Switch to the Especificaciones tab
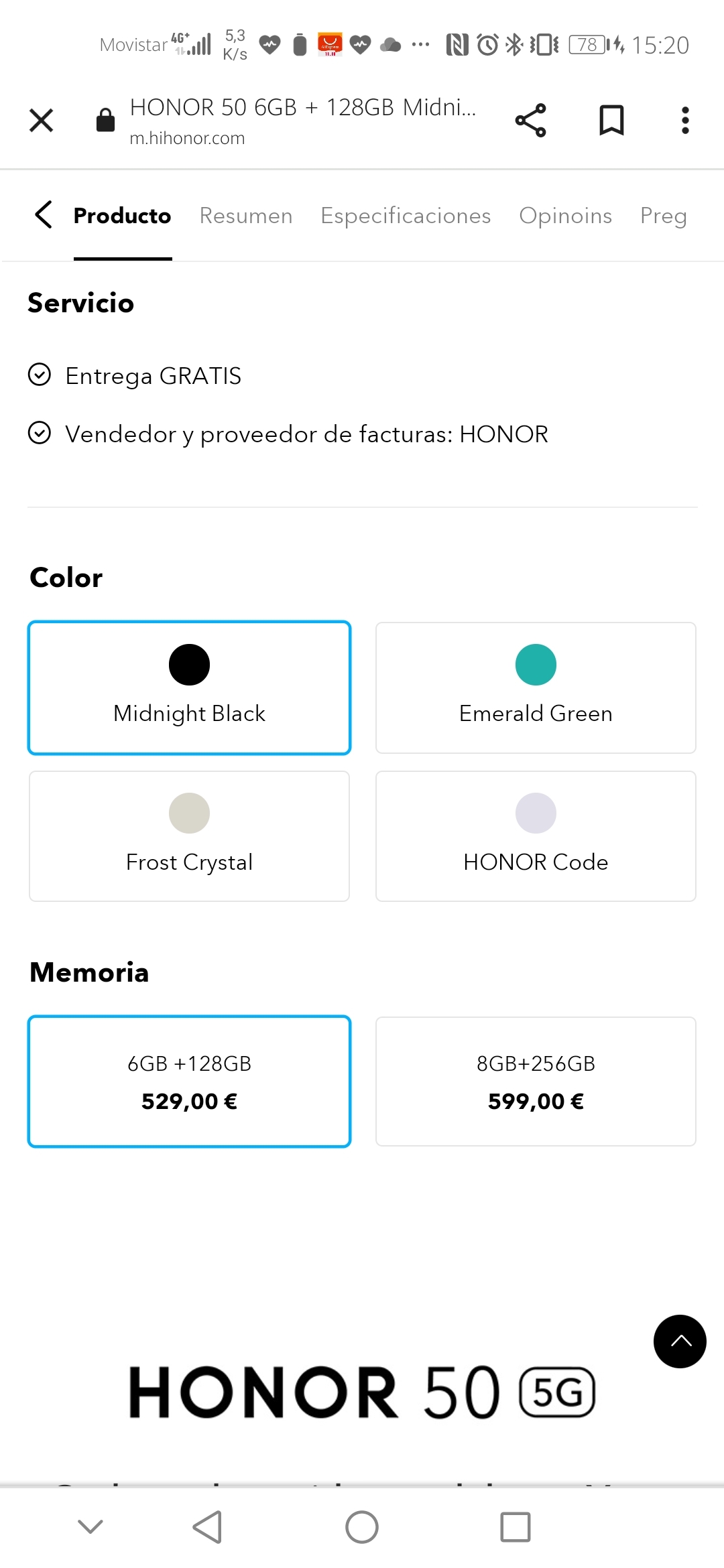The height and width of the screenshot is (1568, 724). coord(405,215)
